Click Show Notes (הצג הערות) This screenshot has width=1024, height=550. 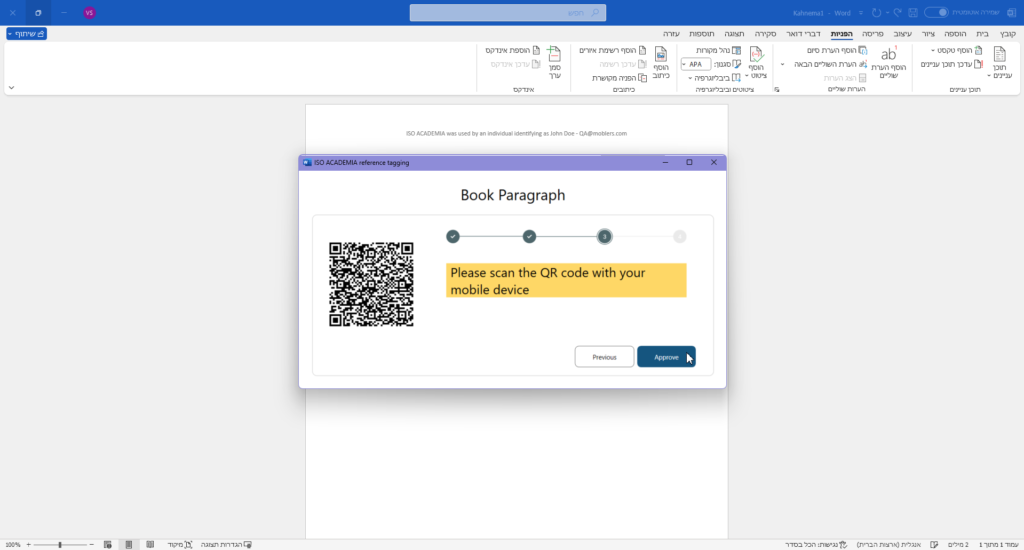coord(845,78)
